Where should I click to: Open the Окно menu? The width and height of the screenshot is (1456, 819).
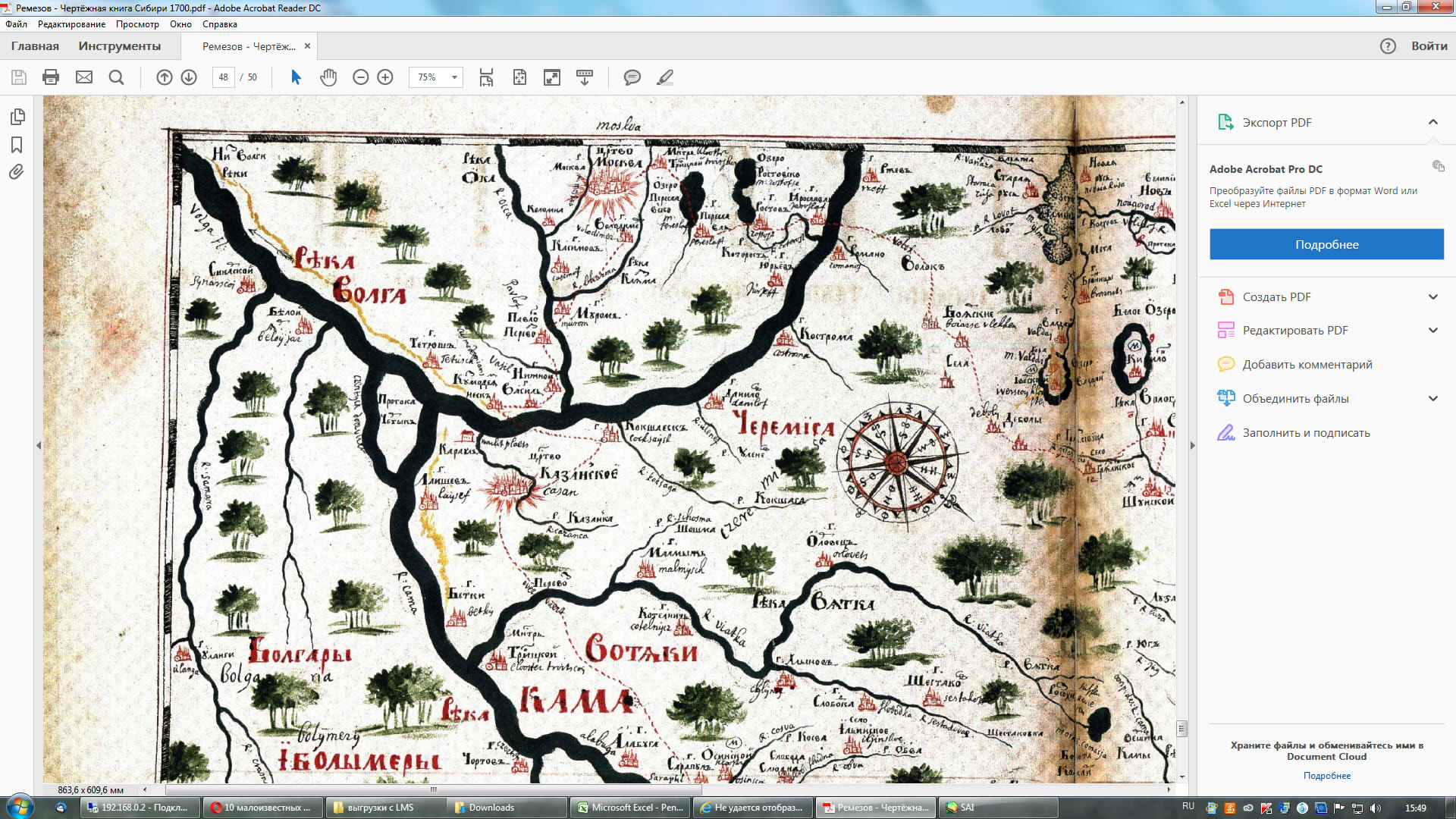(x=180, y=24)
